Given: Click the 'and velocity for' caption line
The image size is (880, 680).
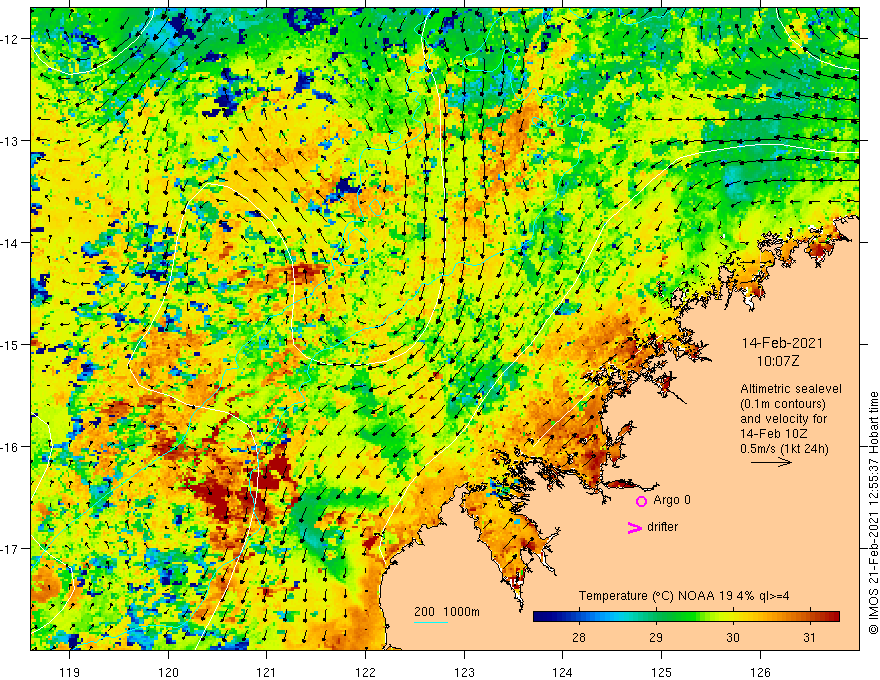Looking at the screenshot, I should click(783, 419).
